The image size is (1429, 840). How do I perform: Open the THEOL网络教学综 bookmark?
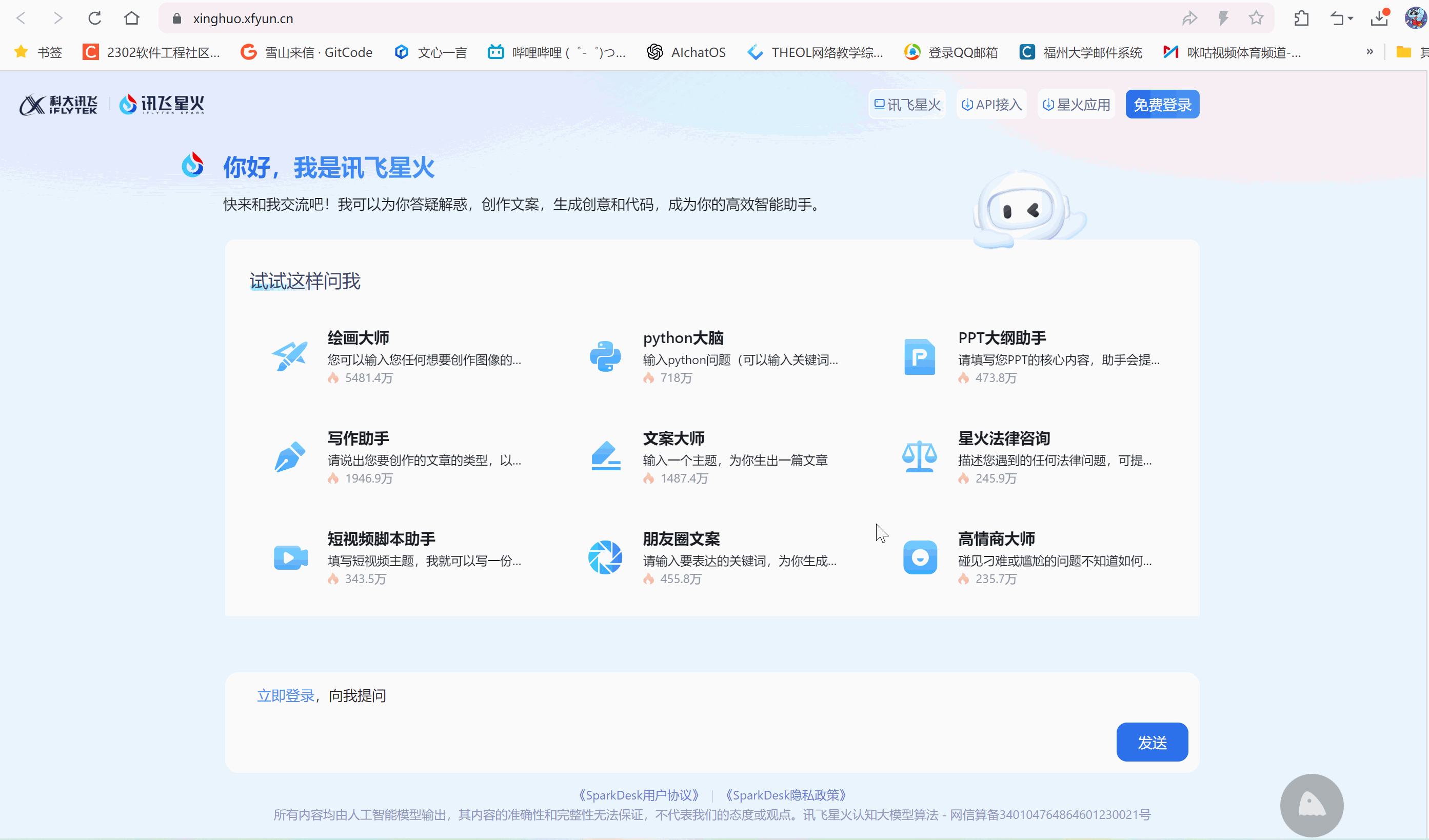pyautogui.click(x=815, y=52)
